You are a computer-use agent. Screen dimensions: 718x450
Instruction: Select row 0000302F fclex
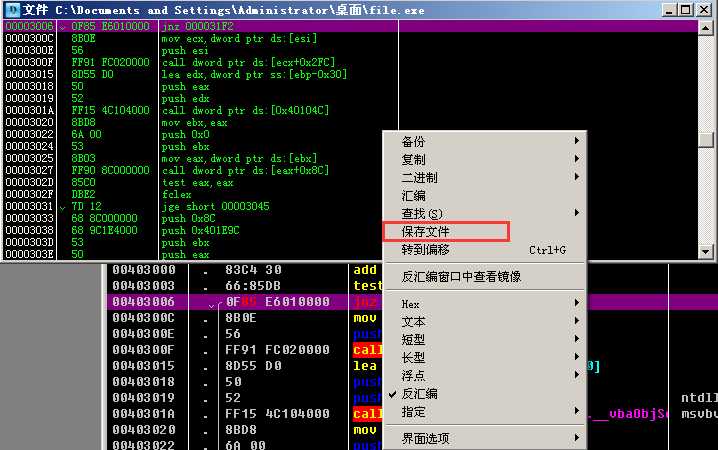point(350,194)
